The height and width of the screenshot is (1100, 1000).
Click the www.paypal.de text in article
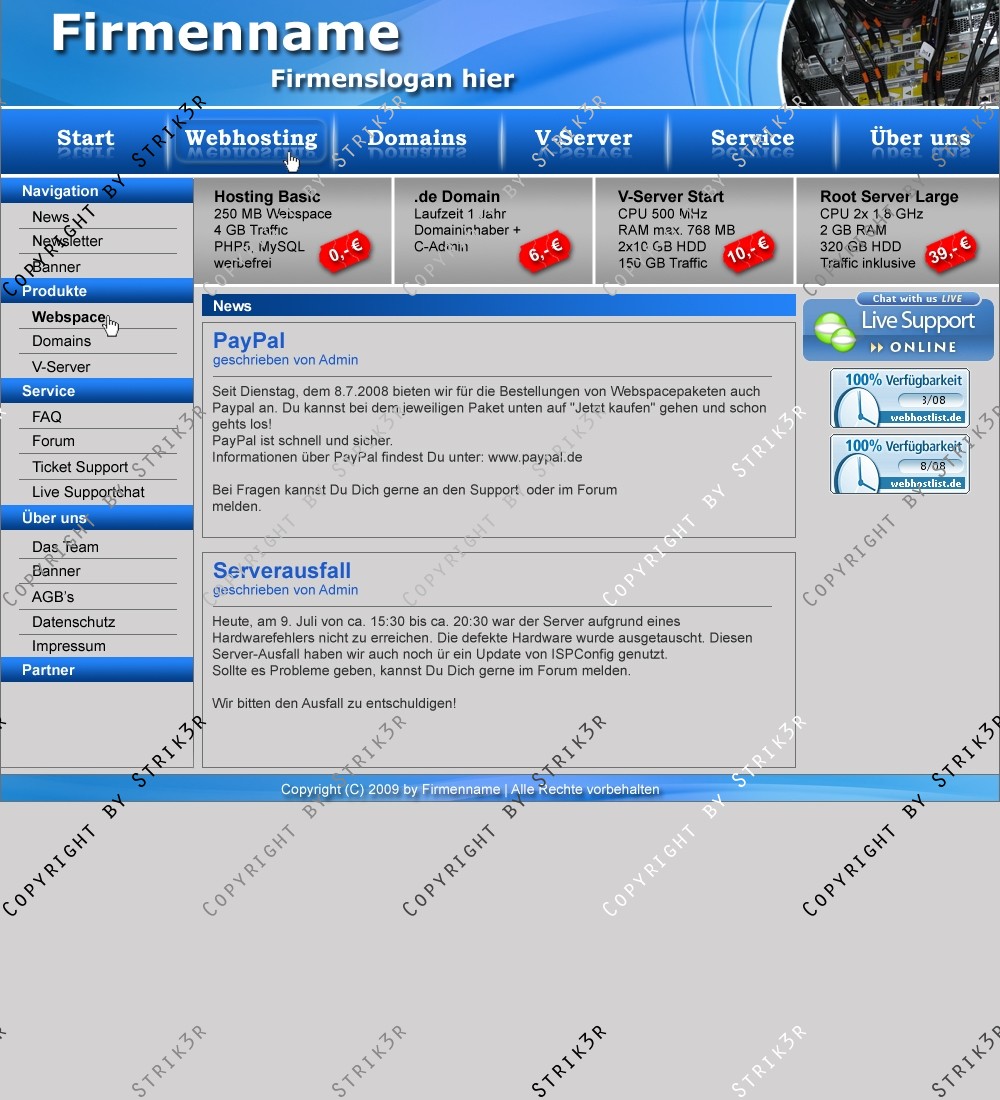click(x=535, y=457)
